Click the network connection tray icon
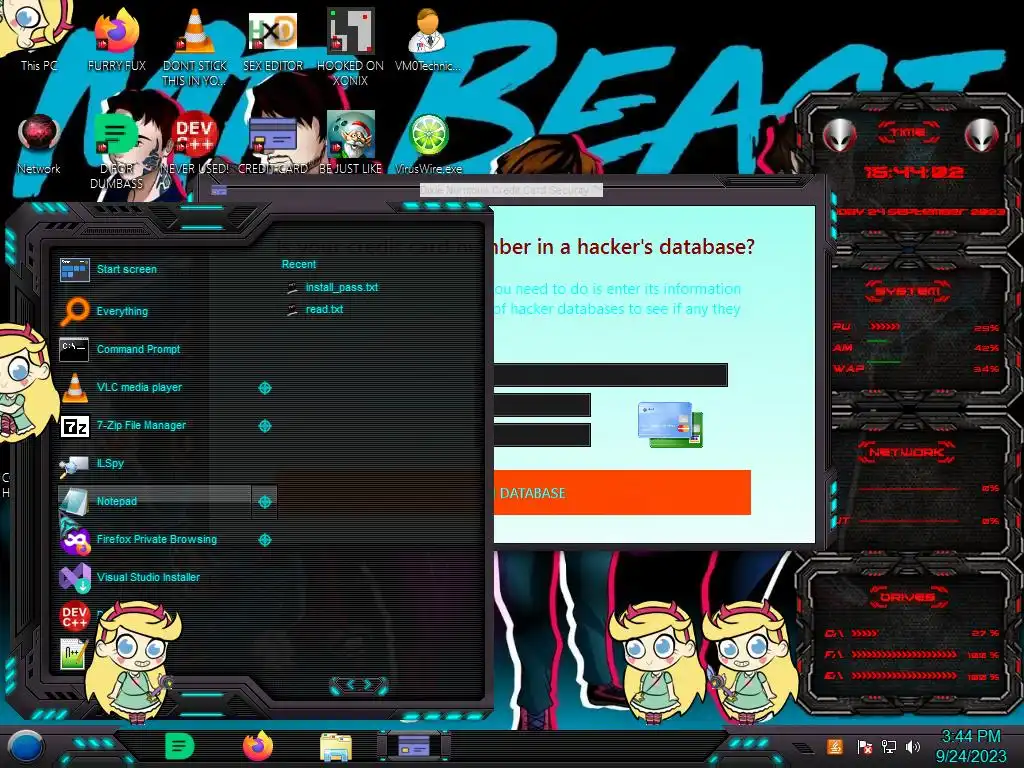Image resolution: width=1024 pixels, height=768 pixels. tap(888, 747)
